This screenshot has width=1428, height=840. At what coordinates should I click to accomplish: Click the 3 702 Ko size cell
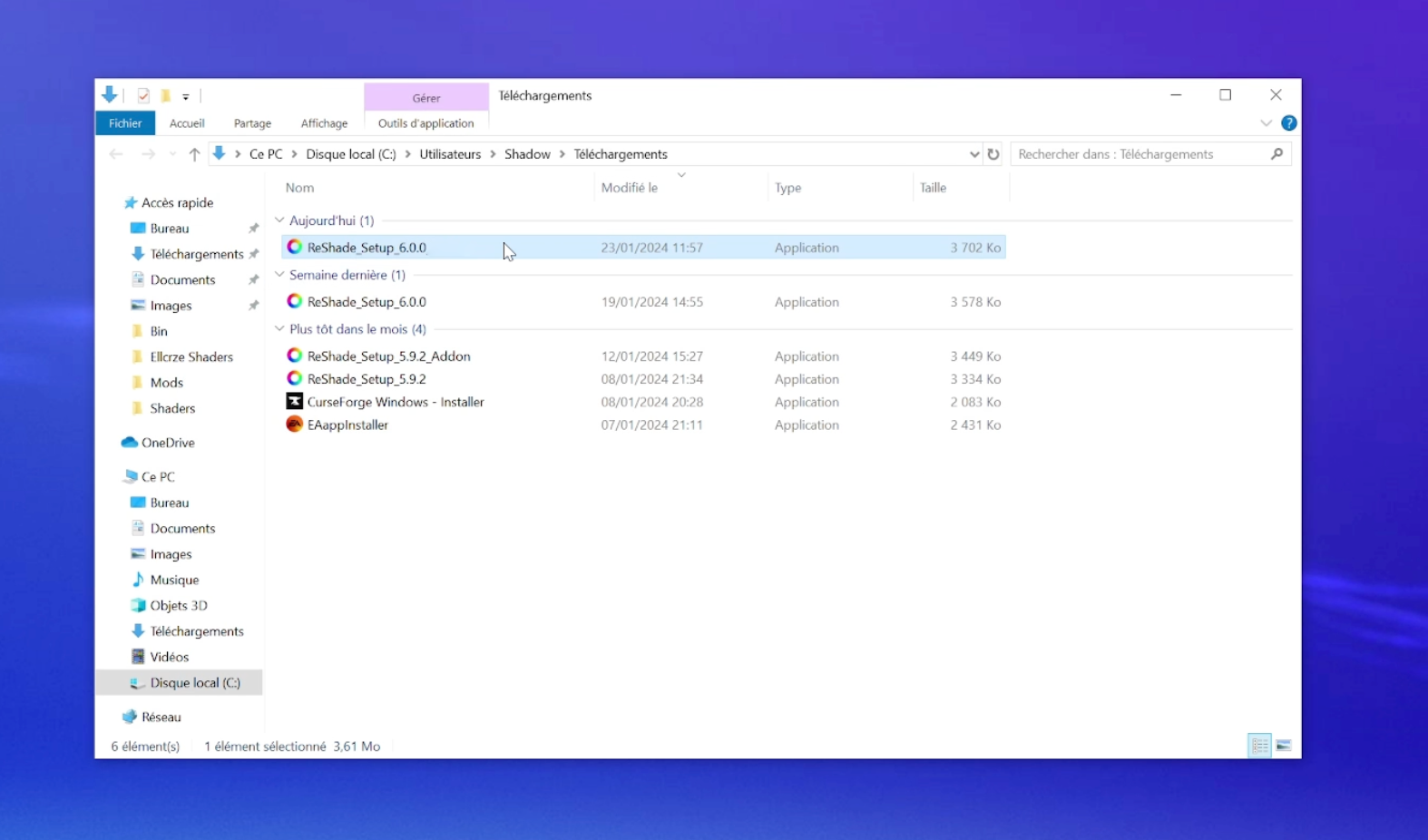(x=975, y=248)
